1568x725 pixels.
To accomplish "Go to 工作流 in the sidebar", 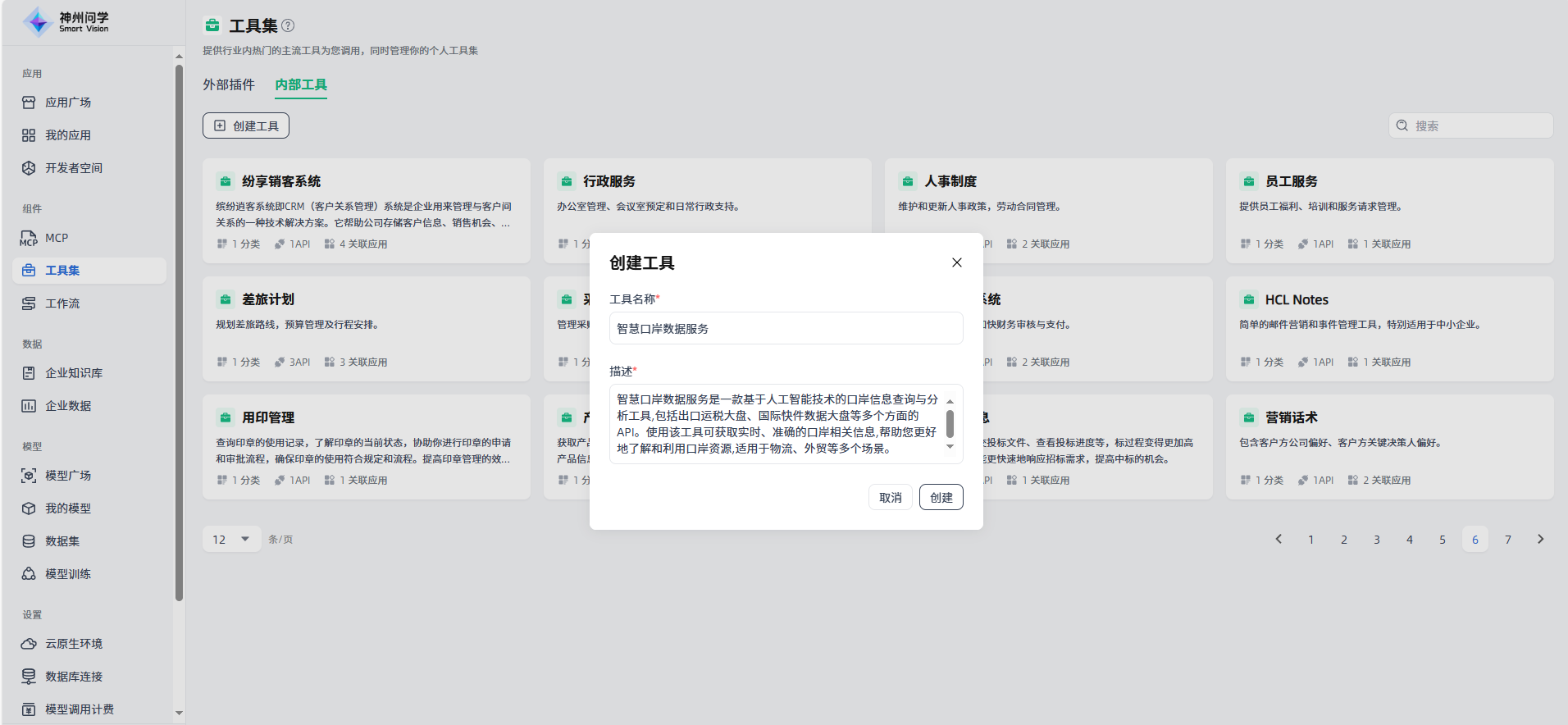I will coord(62,303).
